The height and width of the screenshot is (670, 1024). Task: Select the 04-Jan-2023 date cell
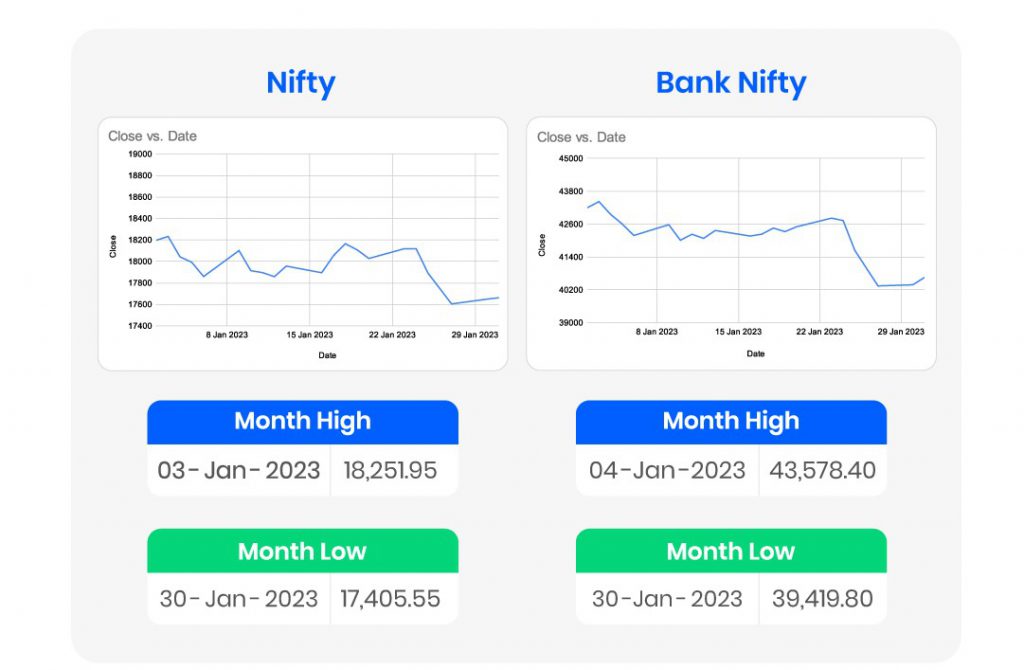point(667,470)
